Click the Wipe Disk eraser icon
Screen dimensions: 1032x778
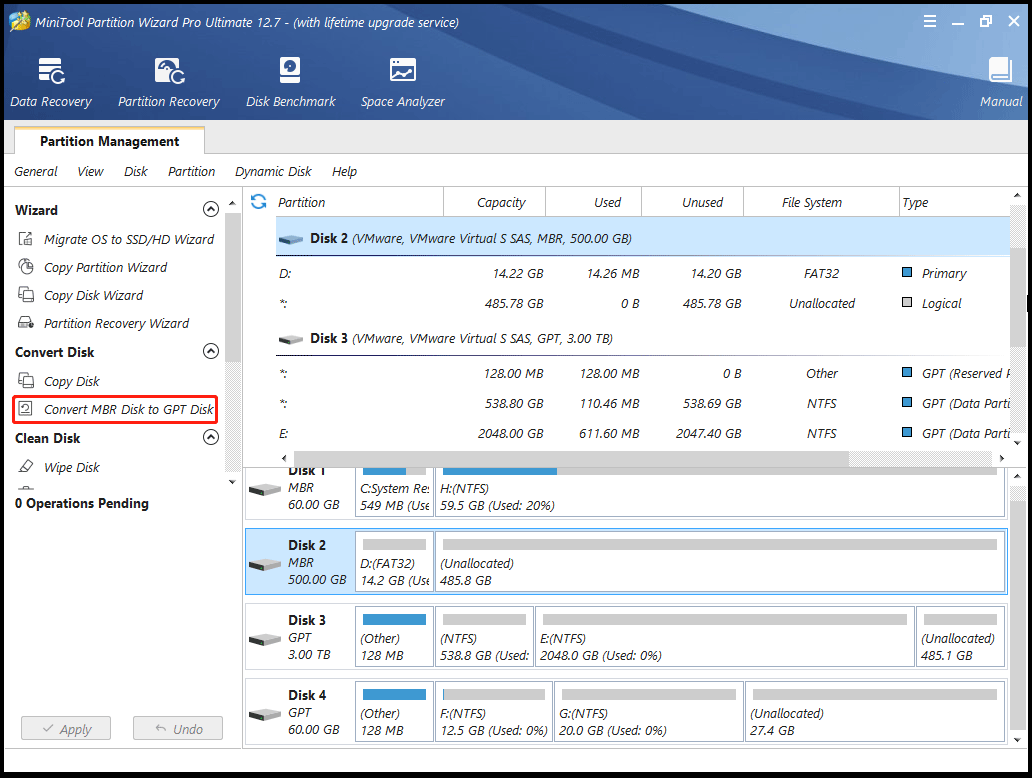coord(26,466)
